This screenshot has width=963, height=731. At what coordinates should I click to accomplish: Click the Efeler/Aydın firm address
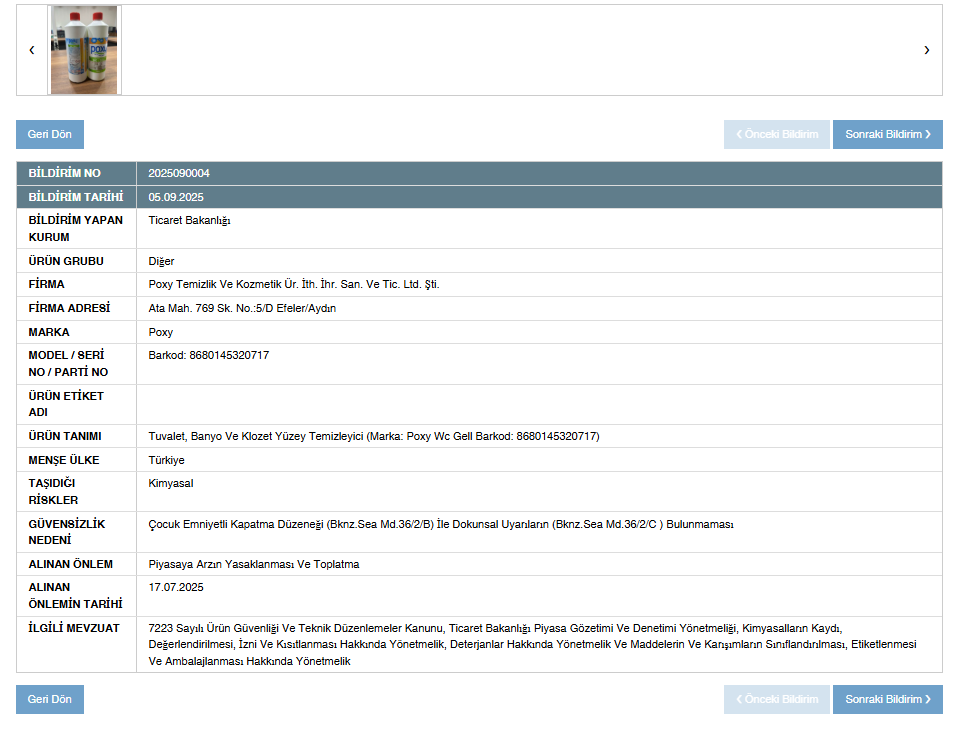(x=242, y=308)
